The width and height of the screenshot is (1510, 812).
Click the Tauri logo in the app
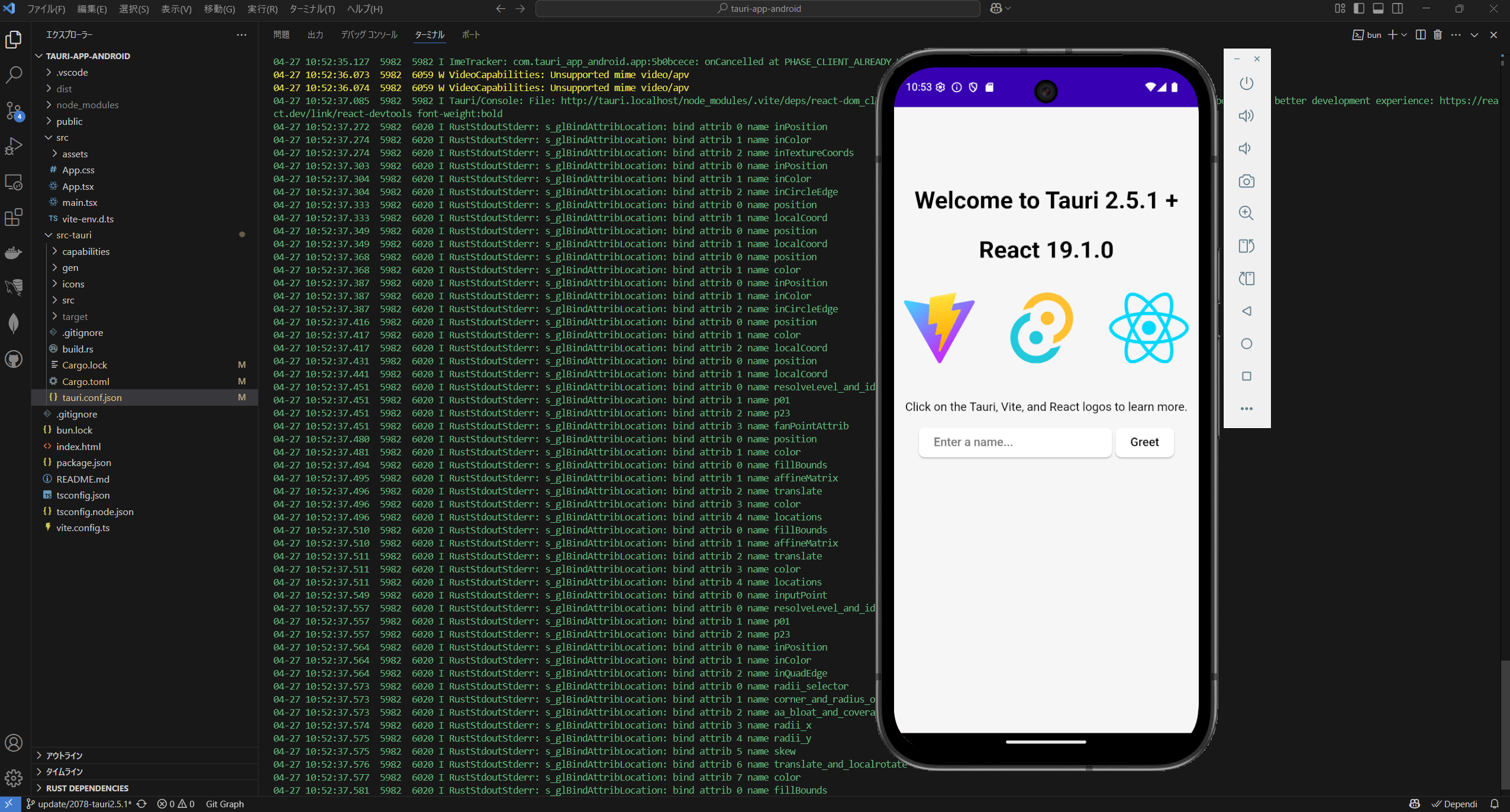(1041, 328)
